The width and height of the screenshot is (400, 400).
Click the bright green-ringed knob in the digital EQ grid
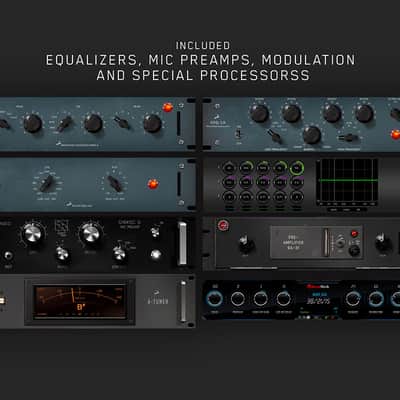click(x=297, y=168)
